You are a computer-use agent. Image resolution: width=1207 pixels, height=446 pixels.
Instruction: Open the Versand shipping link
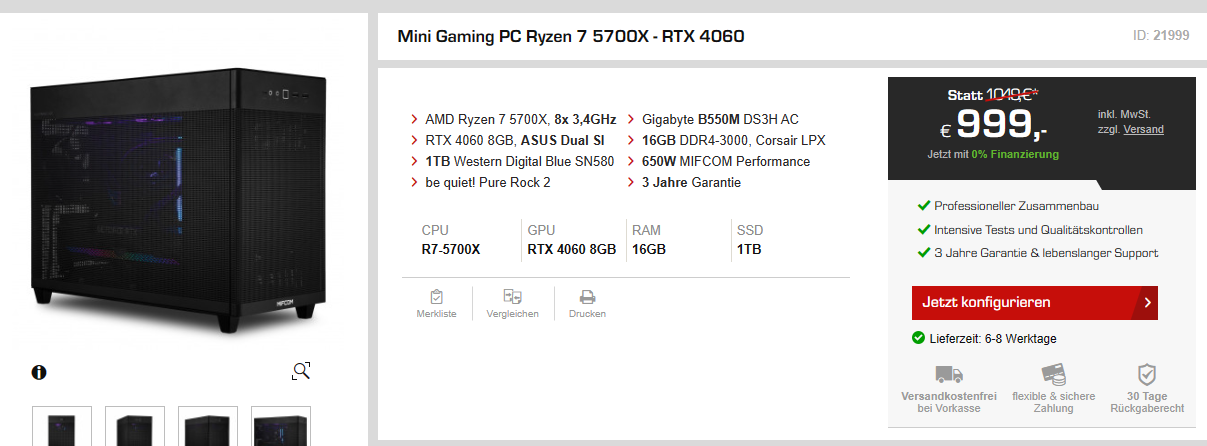pos(1143,129)
